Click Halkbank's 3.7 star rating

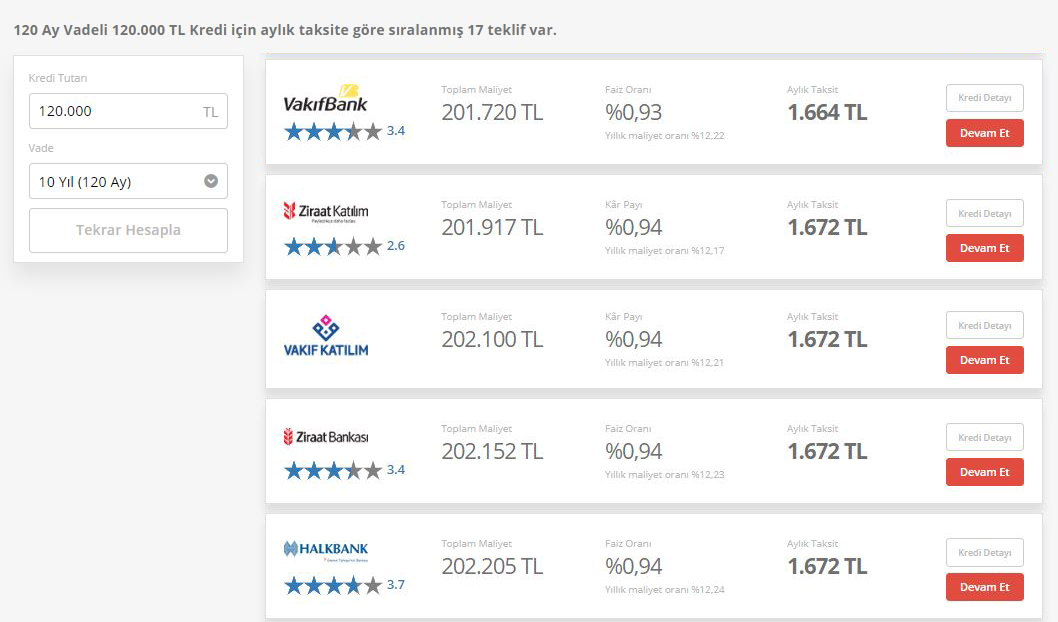344,585
